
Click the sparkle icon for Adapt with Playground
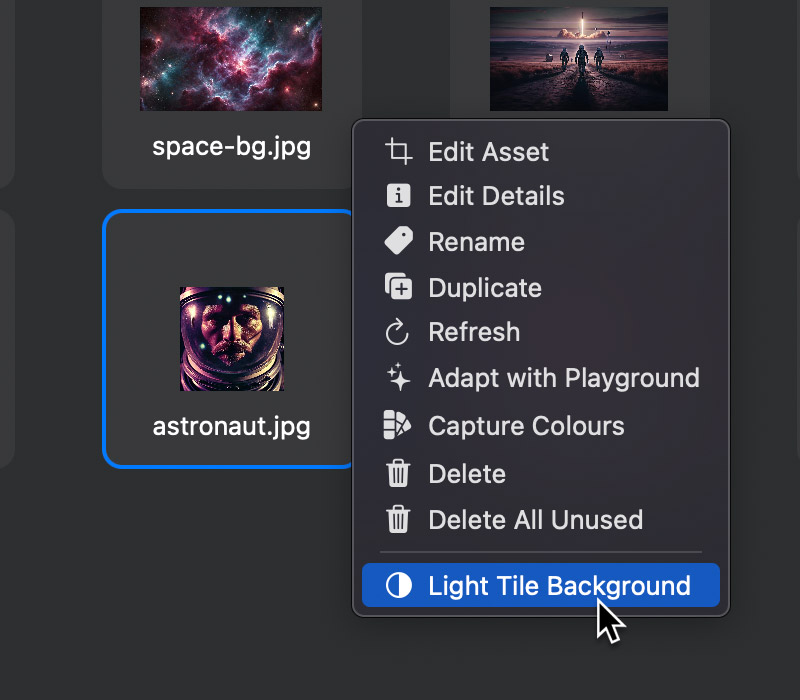tap(398, 378)
